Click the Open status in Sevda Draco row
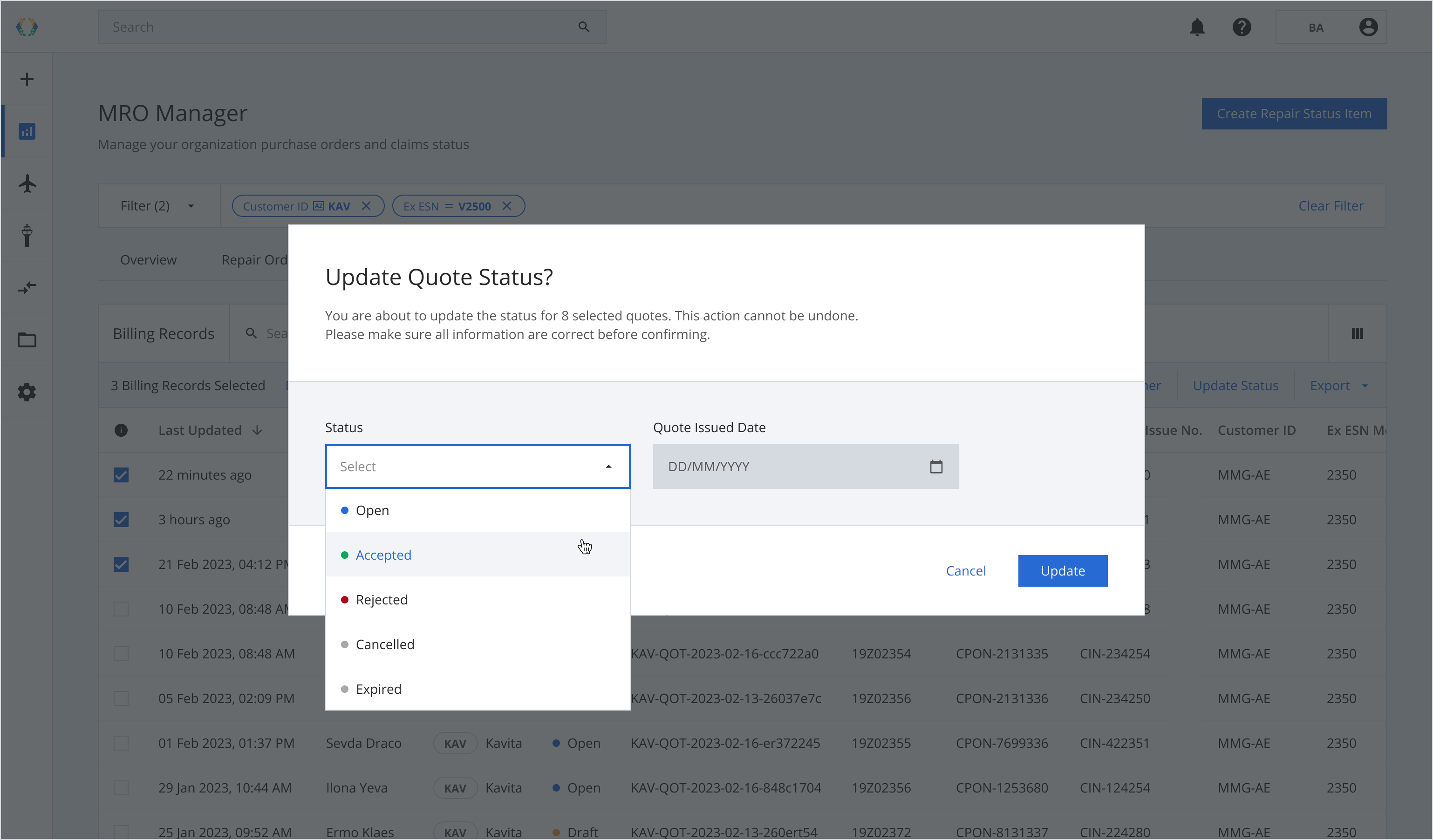This screenshot has height=840, width=1433. 577,744
